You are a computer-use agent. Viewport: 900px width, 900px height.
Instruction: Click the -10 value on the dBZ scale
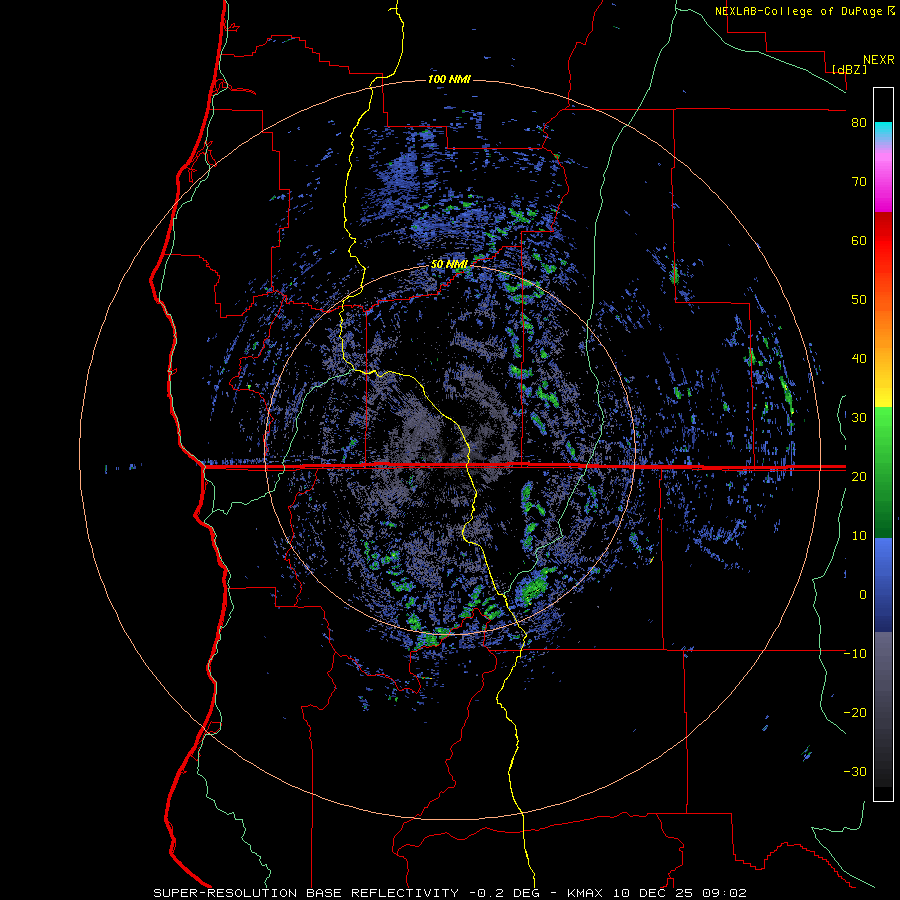pyautogui.click(x=855, y=653)
